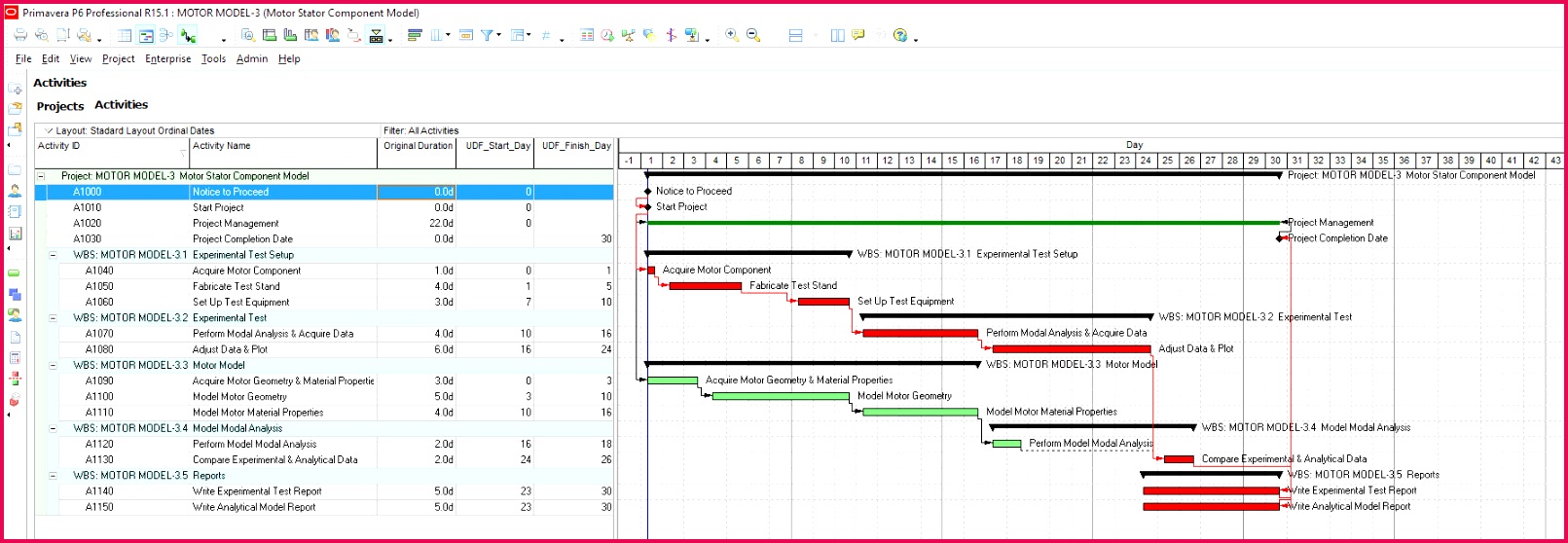Click the green Model Motor Geometry bar
This screenshot has width=1568, height=543.
781,396
